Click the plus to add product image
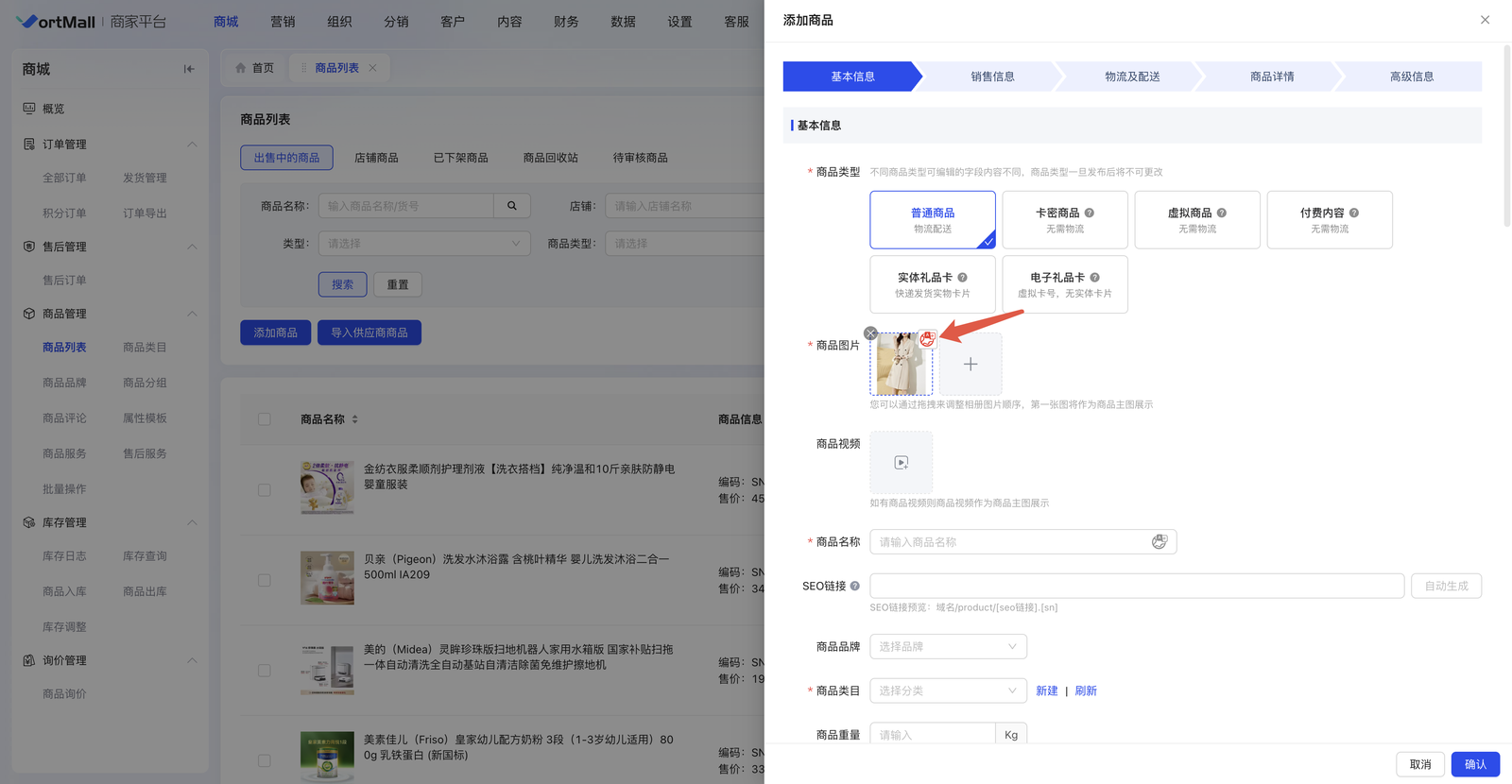The image size is (1512, 784). [971, 364]
